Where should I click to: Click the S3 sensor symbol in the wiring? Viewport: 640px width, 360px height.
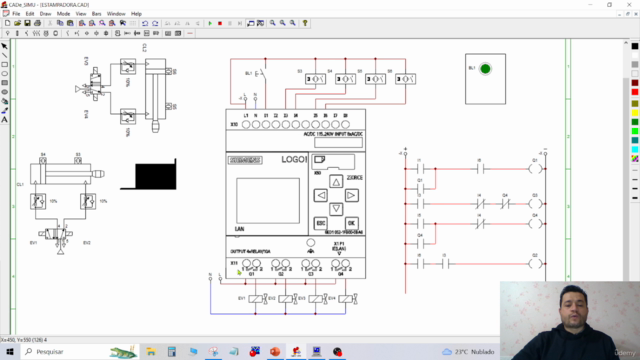tap(315, 79)
